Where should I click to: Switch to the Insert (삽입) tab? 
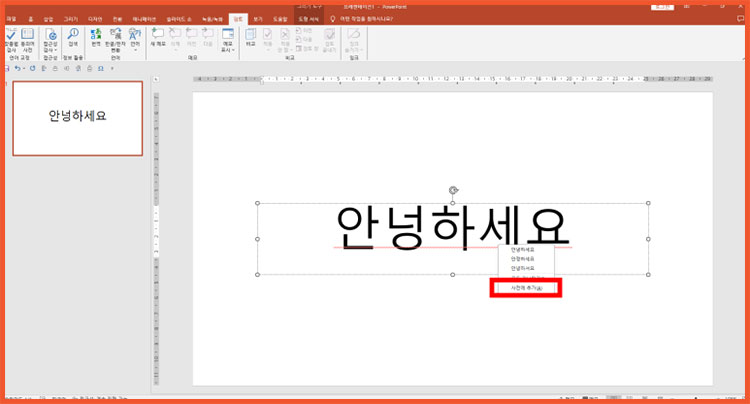tap(48, 19)
